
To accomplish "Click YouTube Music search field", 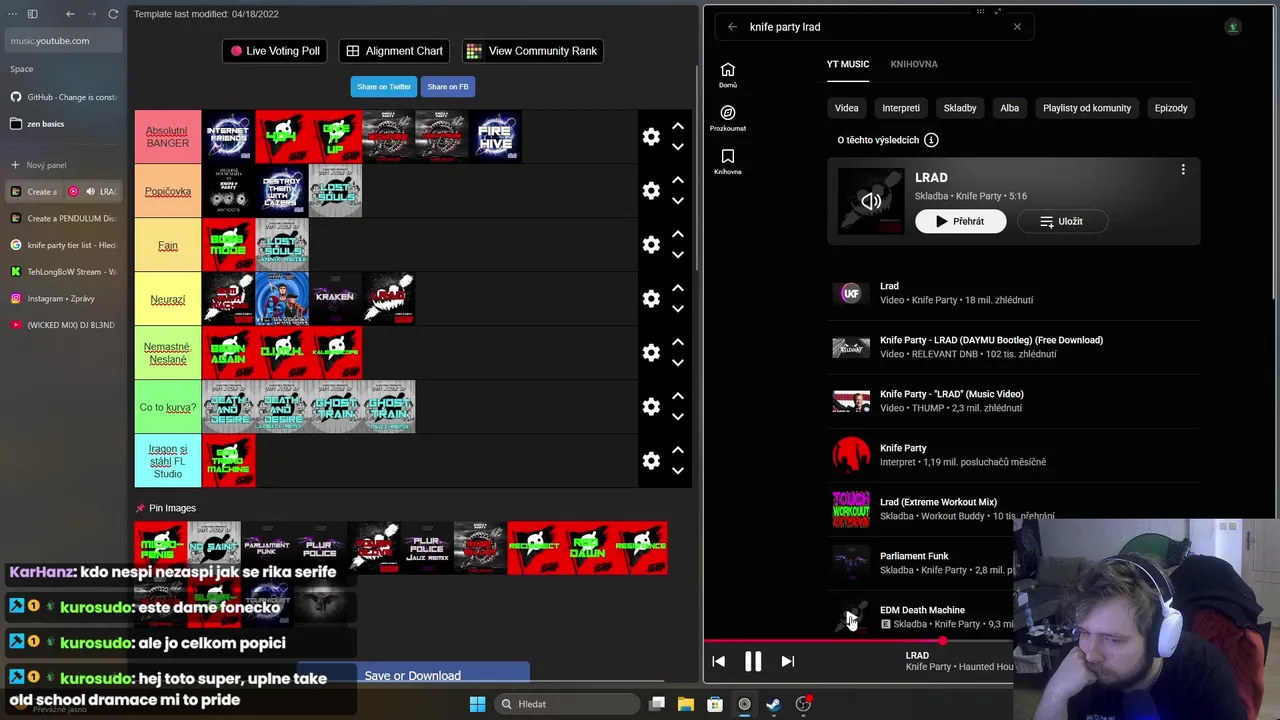I will click(875, 27).
